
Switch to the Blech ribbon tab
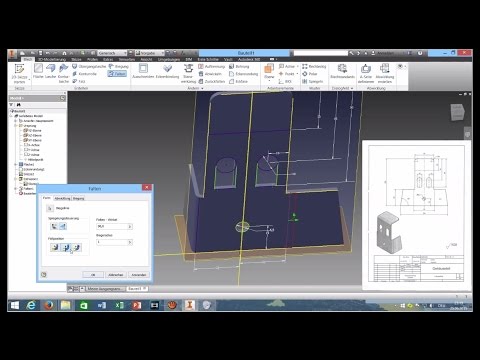27,59
